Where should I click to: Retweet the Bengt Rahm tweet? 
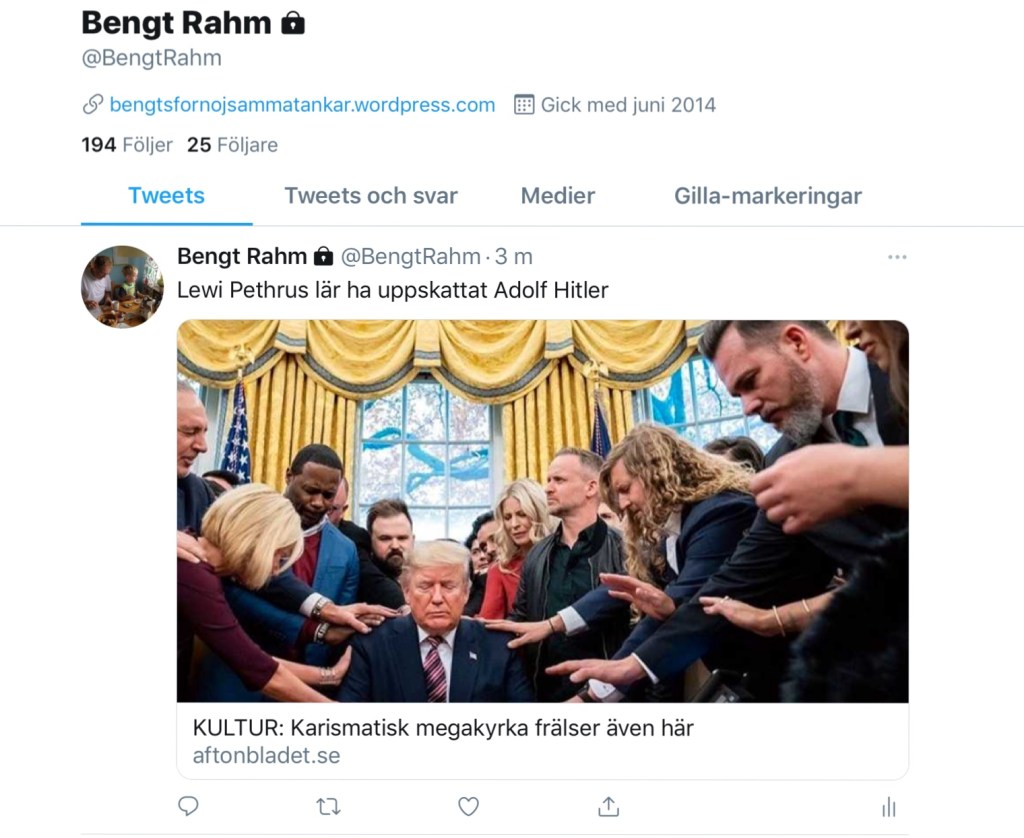pos(328,806)
